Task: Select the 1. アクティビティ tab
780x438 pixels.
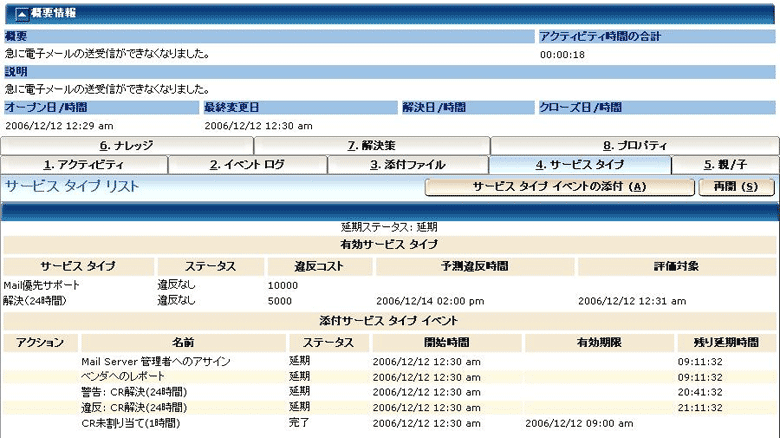Action: [84, 165]
